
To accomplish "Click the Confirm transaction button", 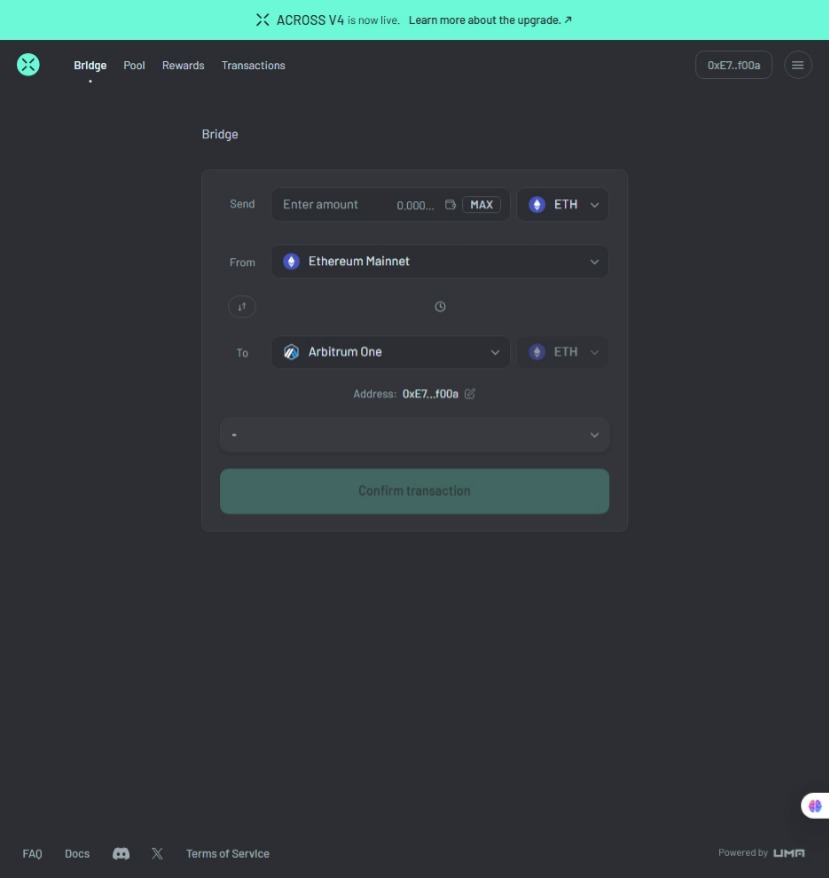I will click(414, 491).
